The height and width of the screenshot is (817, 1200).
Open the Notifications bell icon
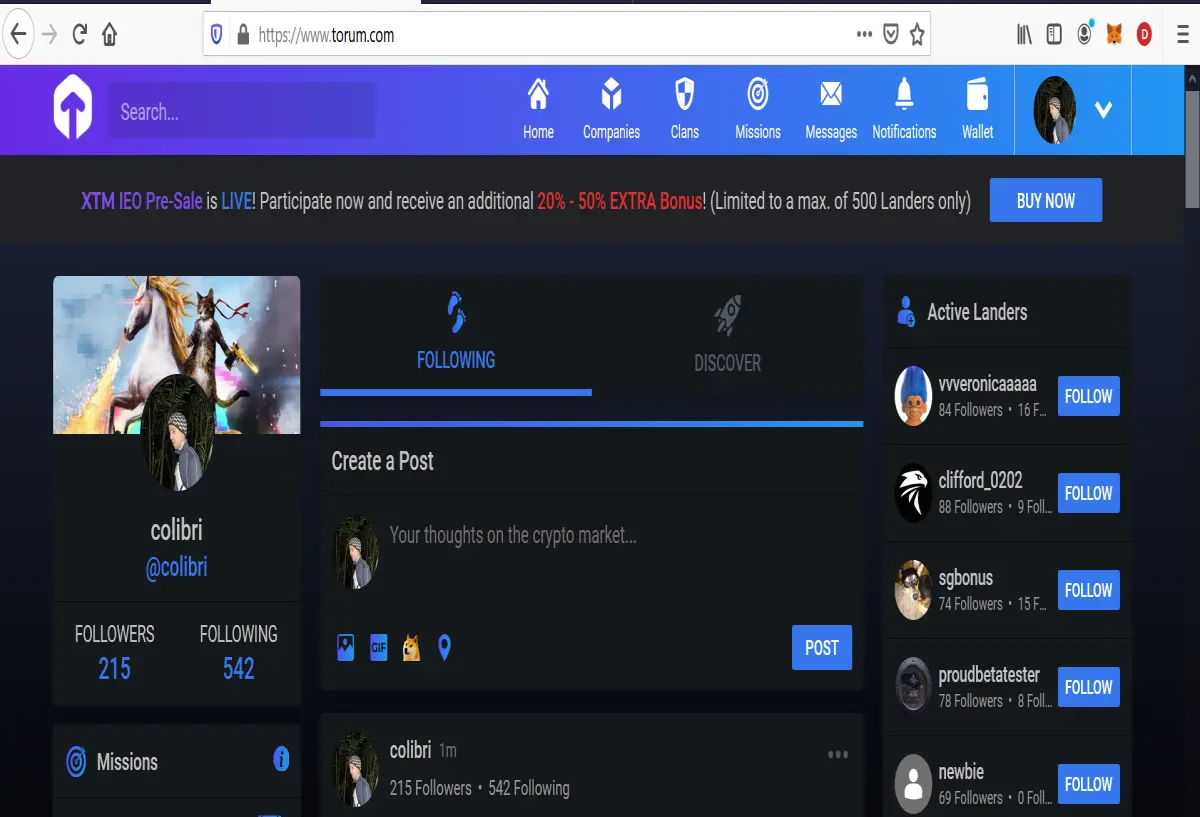tap(904, 95)
